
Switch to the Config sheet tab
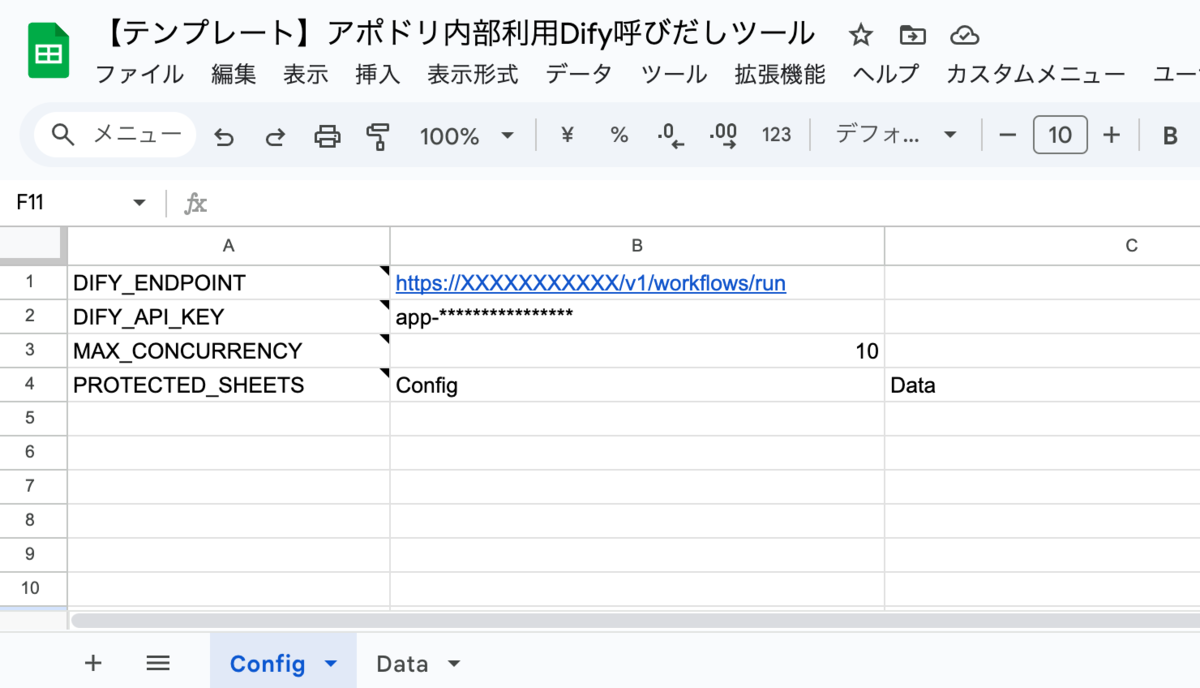click(267, 663)
